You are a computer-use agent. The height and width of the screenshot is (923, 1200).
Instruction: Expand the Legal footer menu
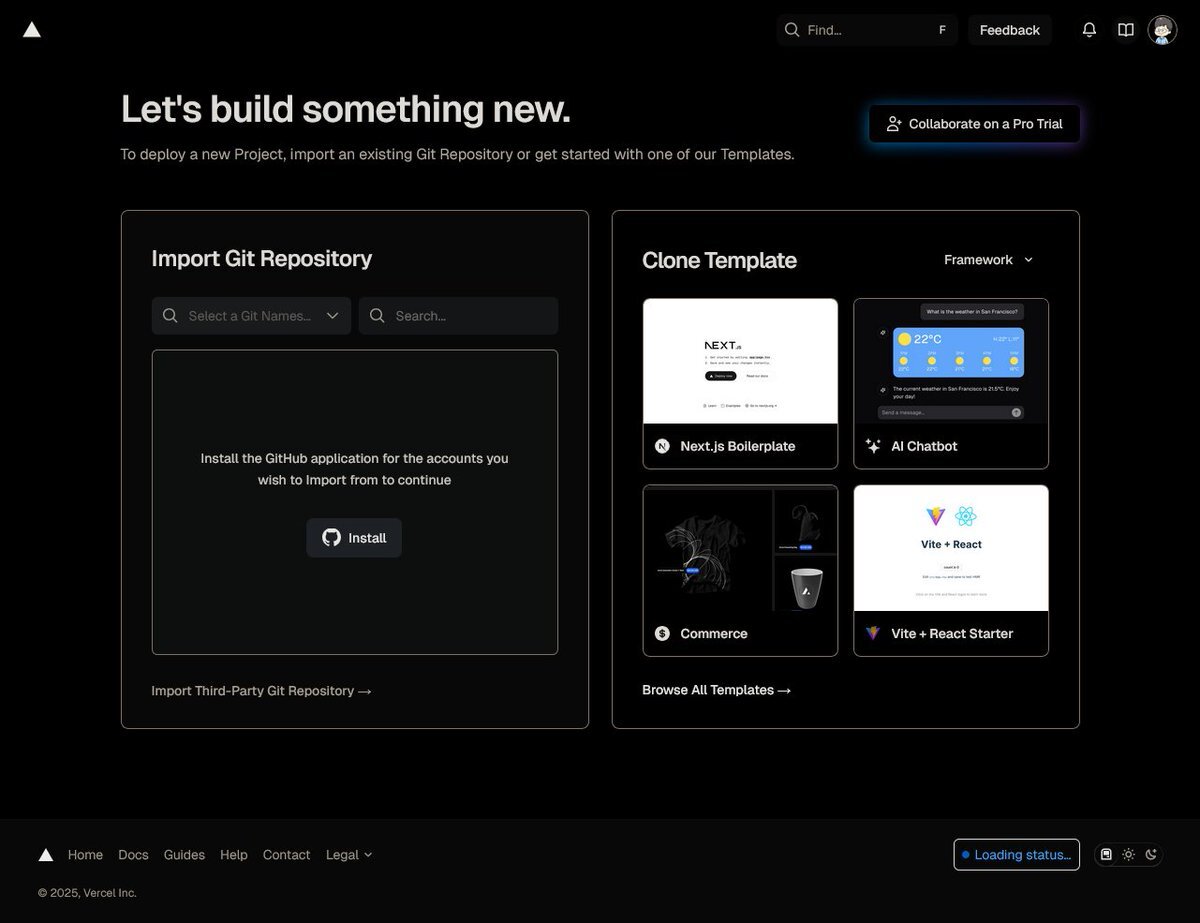pyautogui.click(x=349, y=855)
